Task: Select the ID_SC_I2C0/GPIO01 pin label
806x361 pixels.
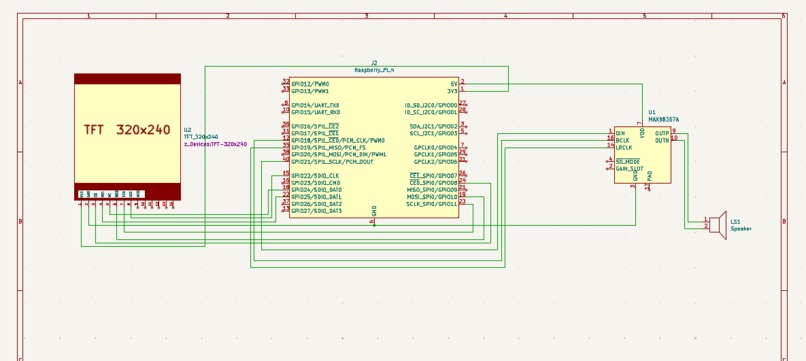Action: point(431,112)
